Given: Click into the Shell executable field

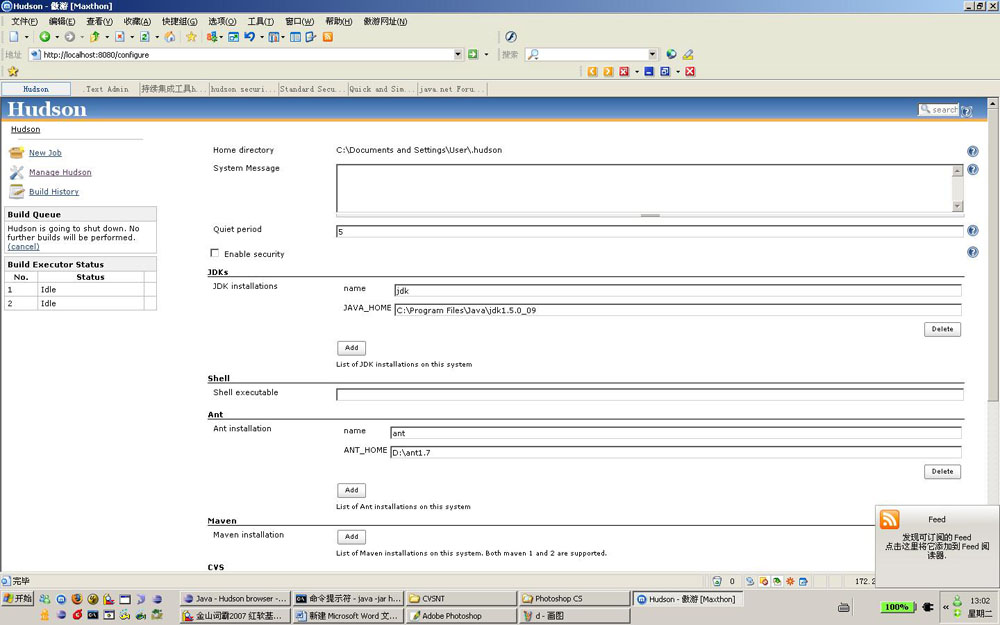Looking at the screenshot, I should point(649,395).
